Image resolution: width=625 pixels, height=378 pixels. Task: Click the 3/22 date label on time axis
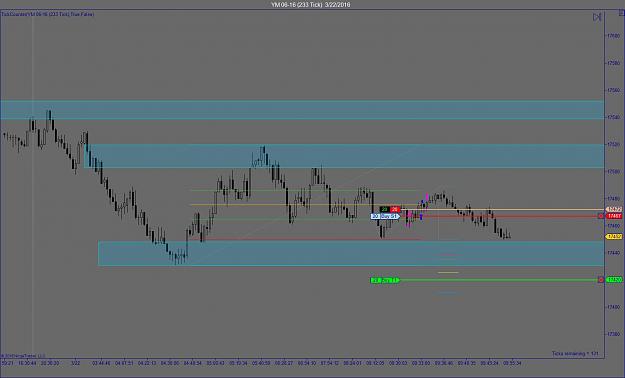coord(75,363)
